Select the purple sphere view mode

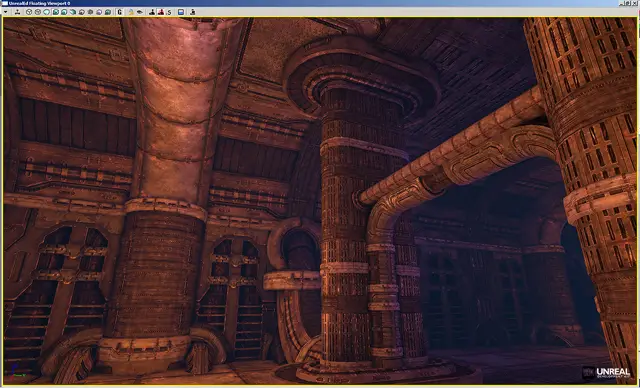99,12
